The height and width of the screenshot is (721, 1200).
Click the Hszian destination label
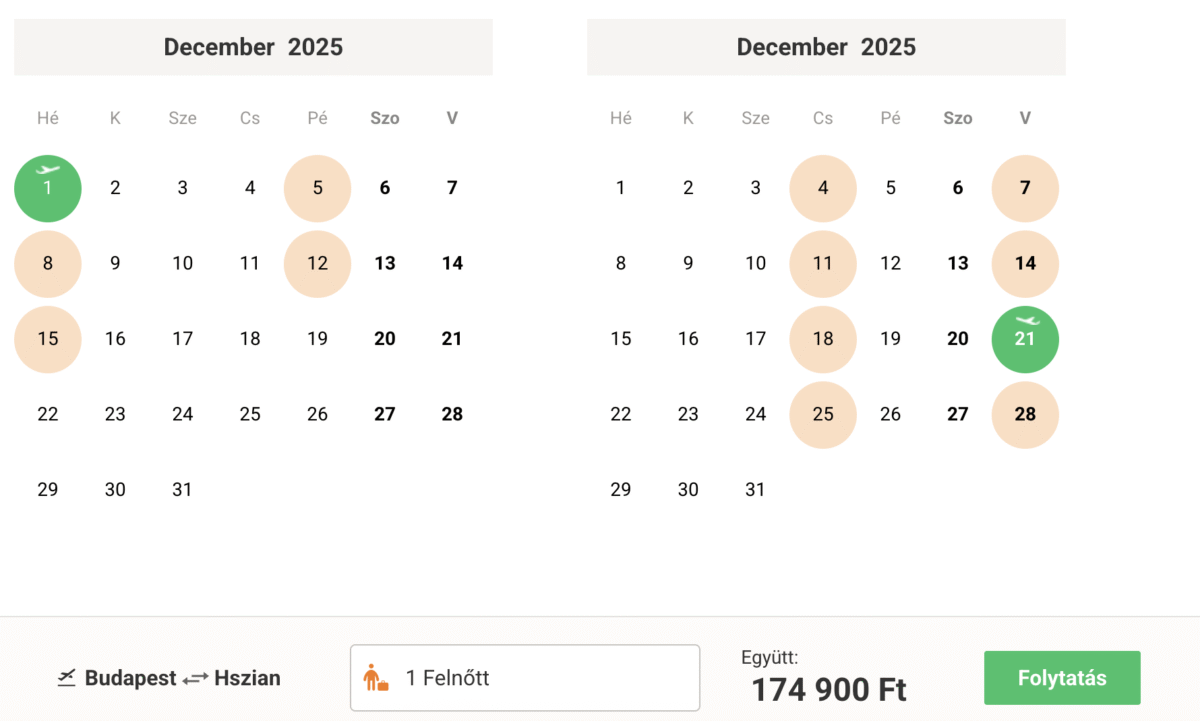[x=247, y=678]
